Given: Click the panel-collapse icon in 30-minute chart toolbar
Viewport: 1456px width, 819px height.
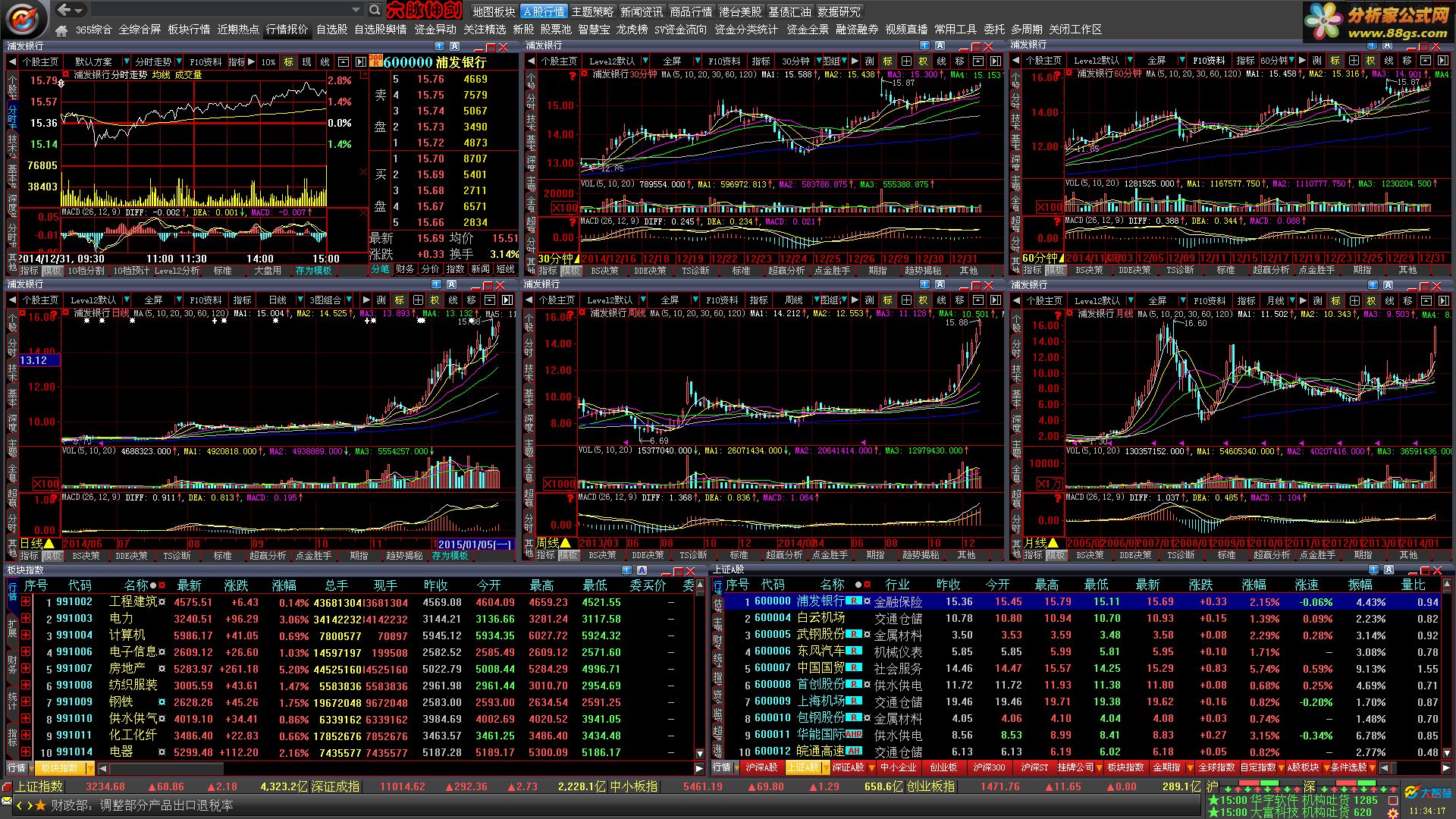Looking at the screenshot, I should [x=977, y=61].
